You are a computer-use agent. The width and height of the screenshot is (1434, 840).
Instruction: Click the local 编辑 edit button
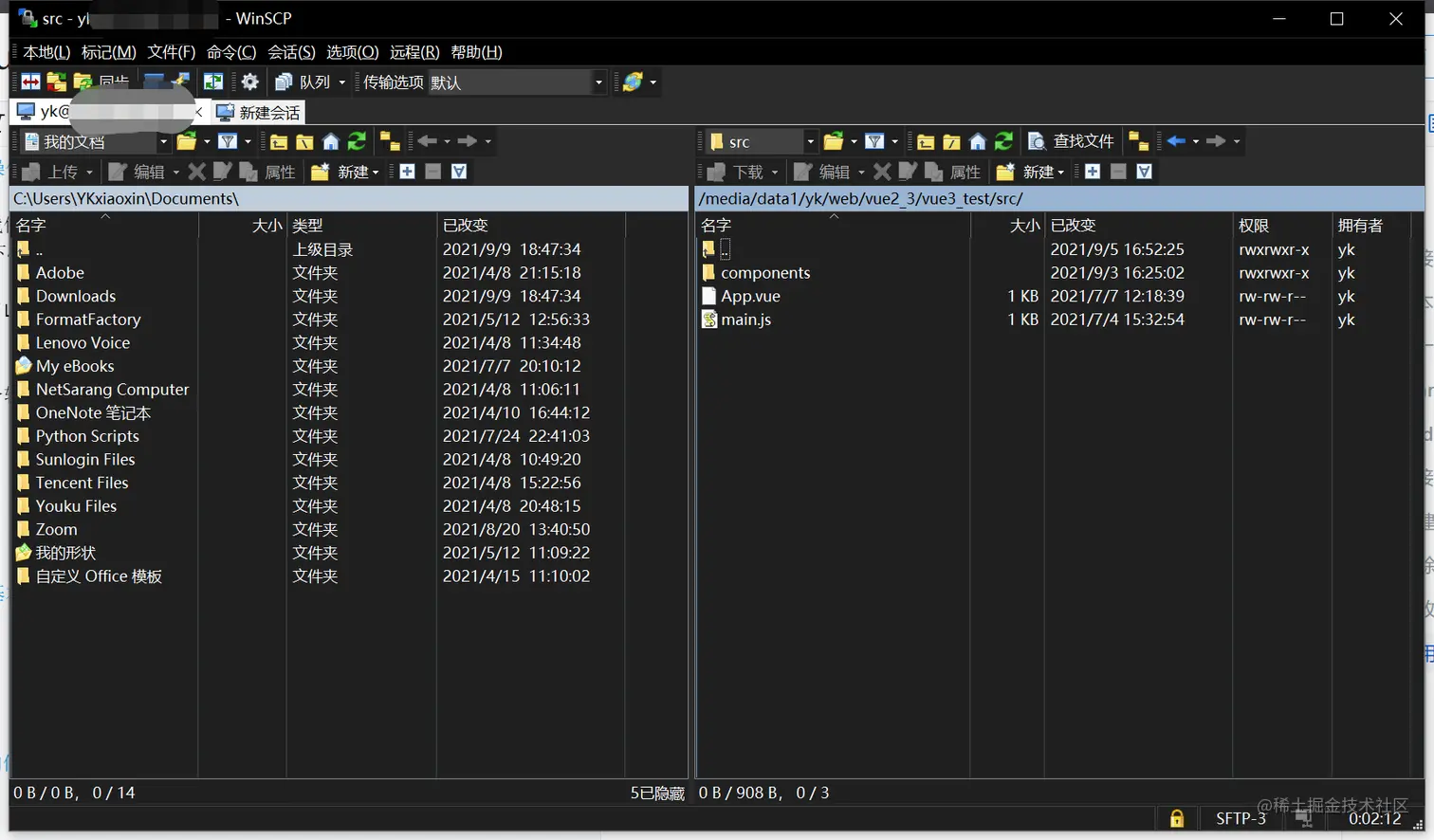point(138,172)
